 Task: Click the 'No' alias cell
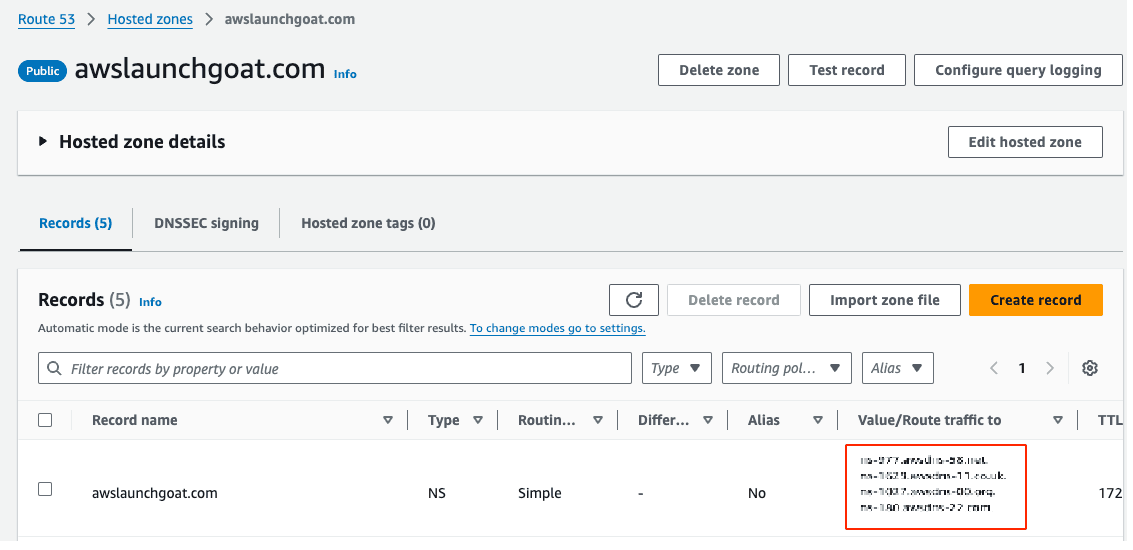click(x=757, y=494)
